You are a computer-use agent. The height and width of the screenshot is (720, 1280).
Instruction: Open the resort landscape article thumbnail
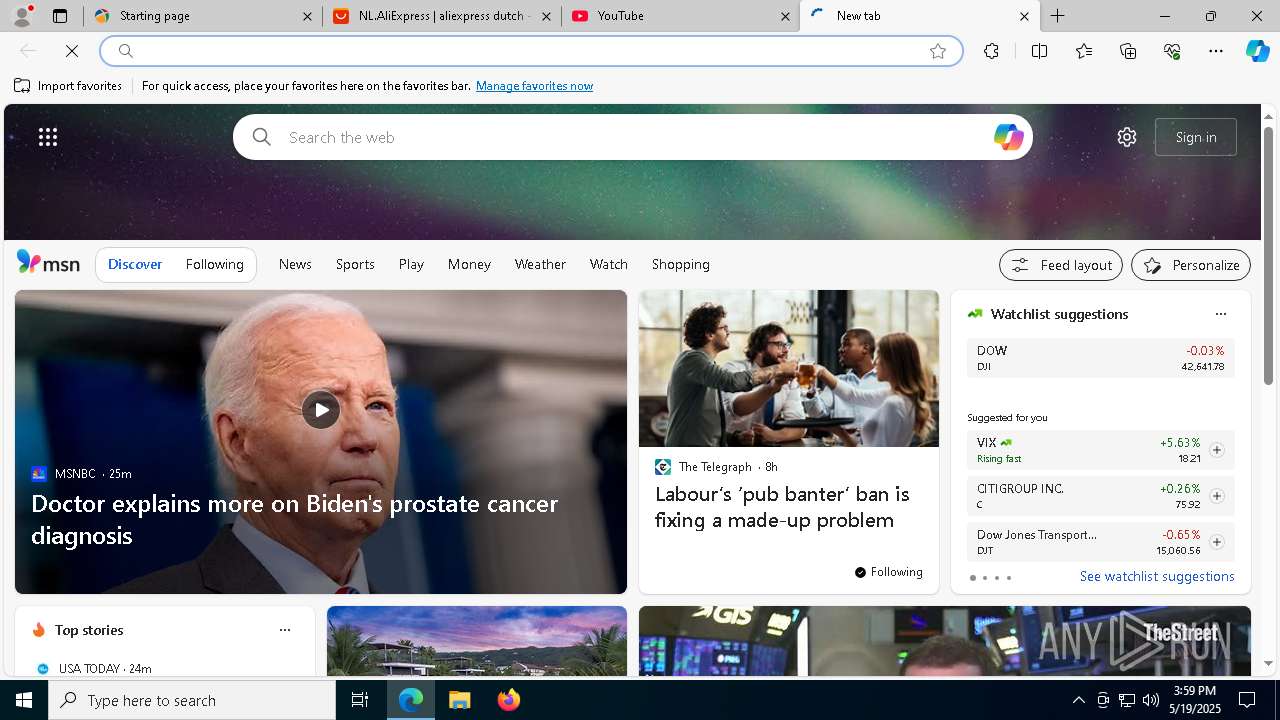coord(477,641)
